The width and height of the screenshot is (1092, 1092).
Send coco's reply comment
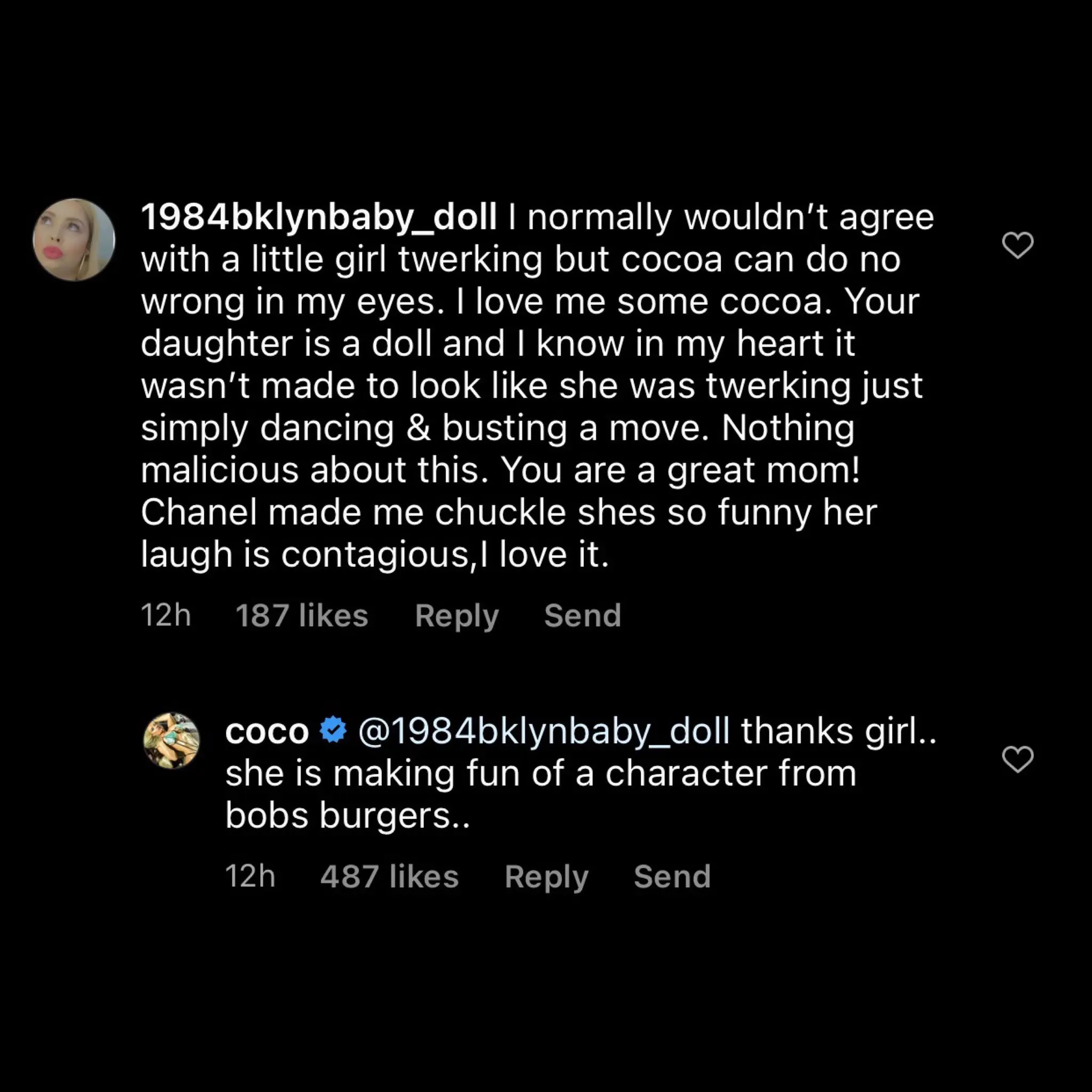(672, 877)
